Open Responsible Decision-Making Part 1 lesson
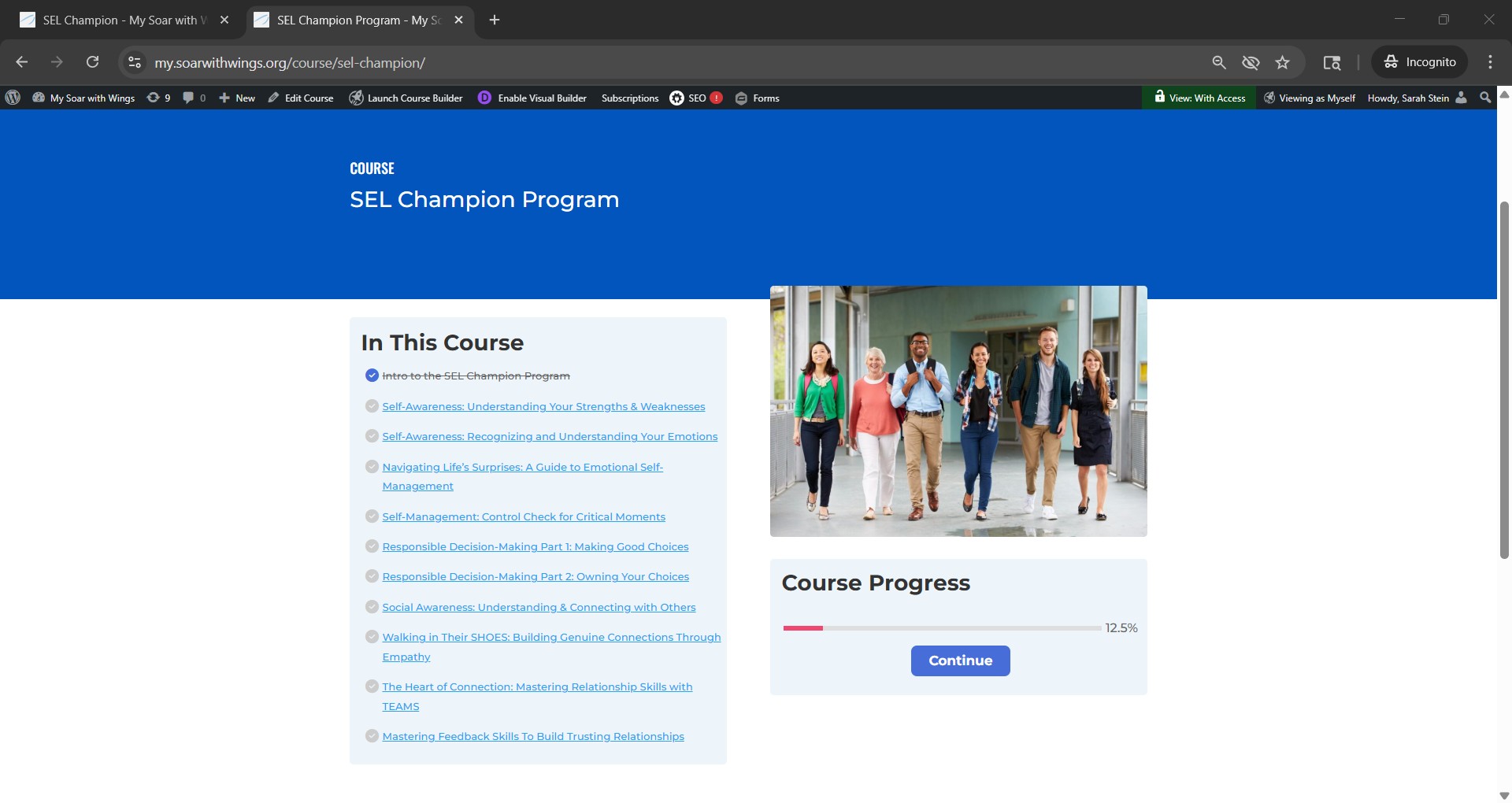 pos(535,546)
